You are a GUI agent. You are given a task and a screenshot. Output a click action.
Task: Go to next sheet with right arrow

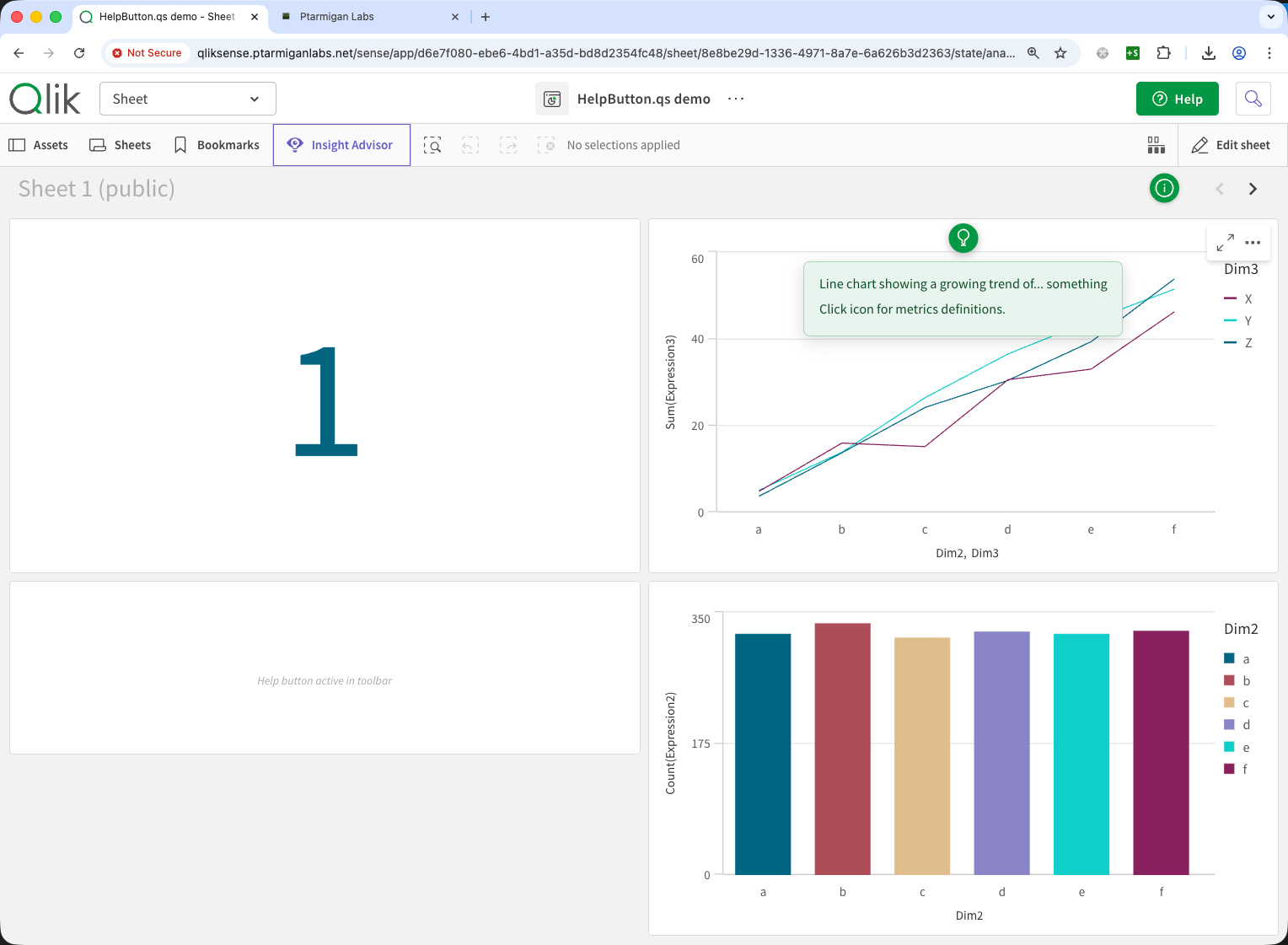pos(1253,189)
